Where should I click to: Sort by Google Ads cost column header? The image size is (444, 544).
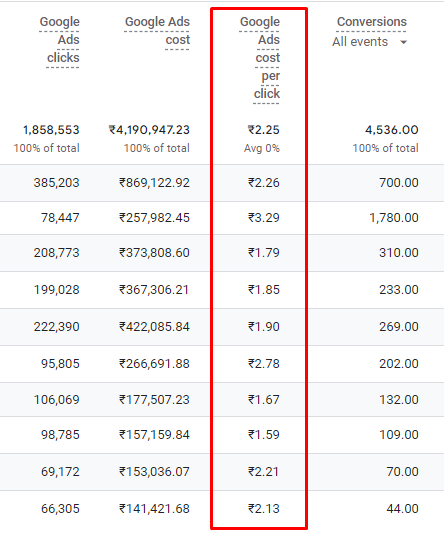coord(157,31)
